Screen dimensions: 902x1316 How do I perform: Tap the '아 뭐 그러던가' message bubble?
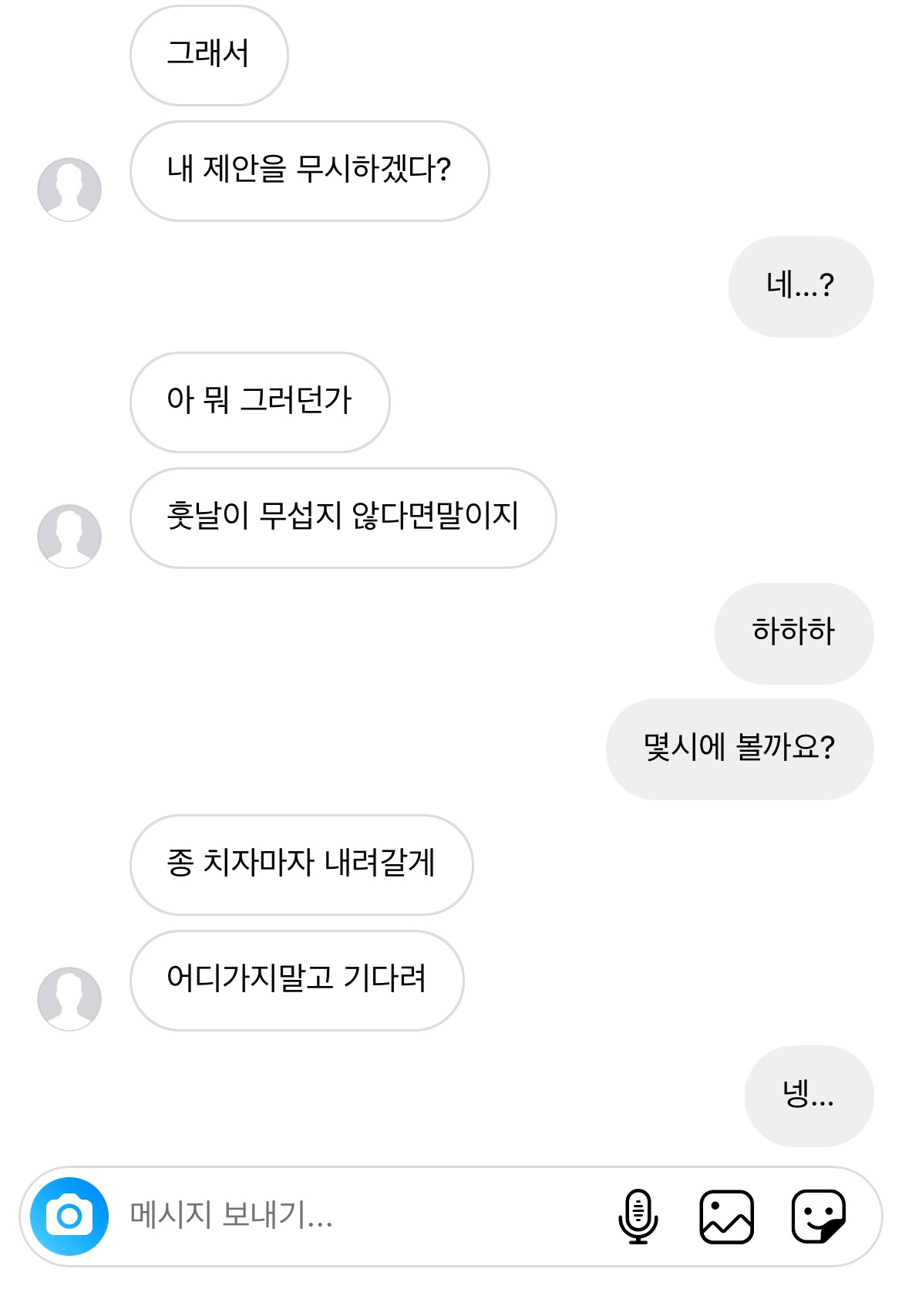[x=260, y=402]
